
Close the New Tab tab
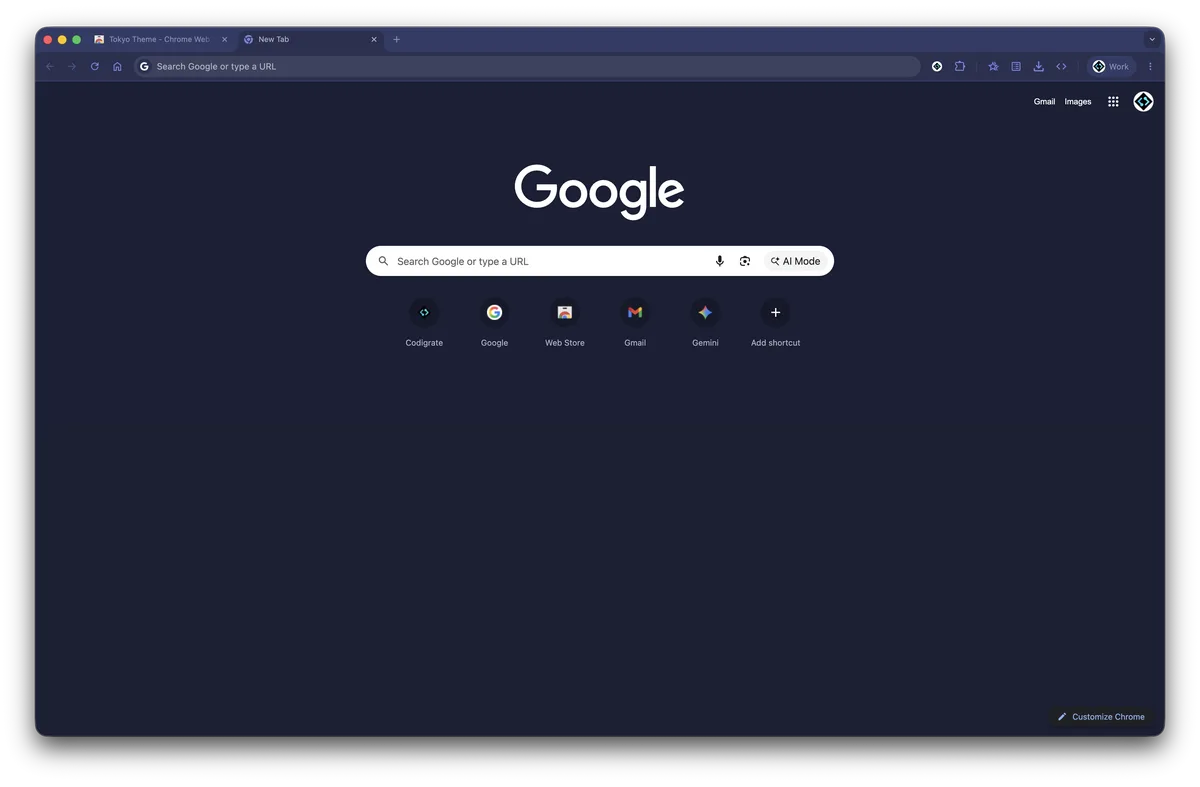[374, 40]
